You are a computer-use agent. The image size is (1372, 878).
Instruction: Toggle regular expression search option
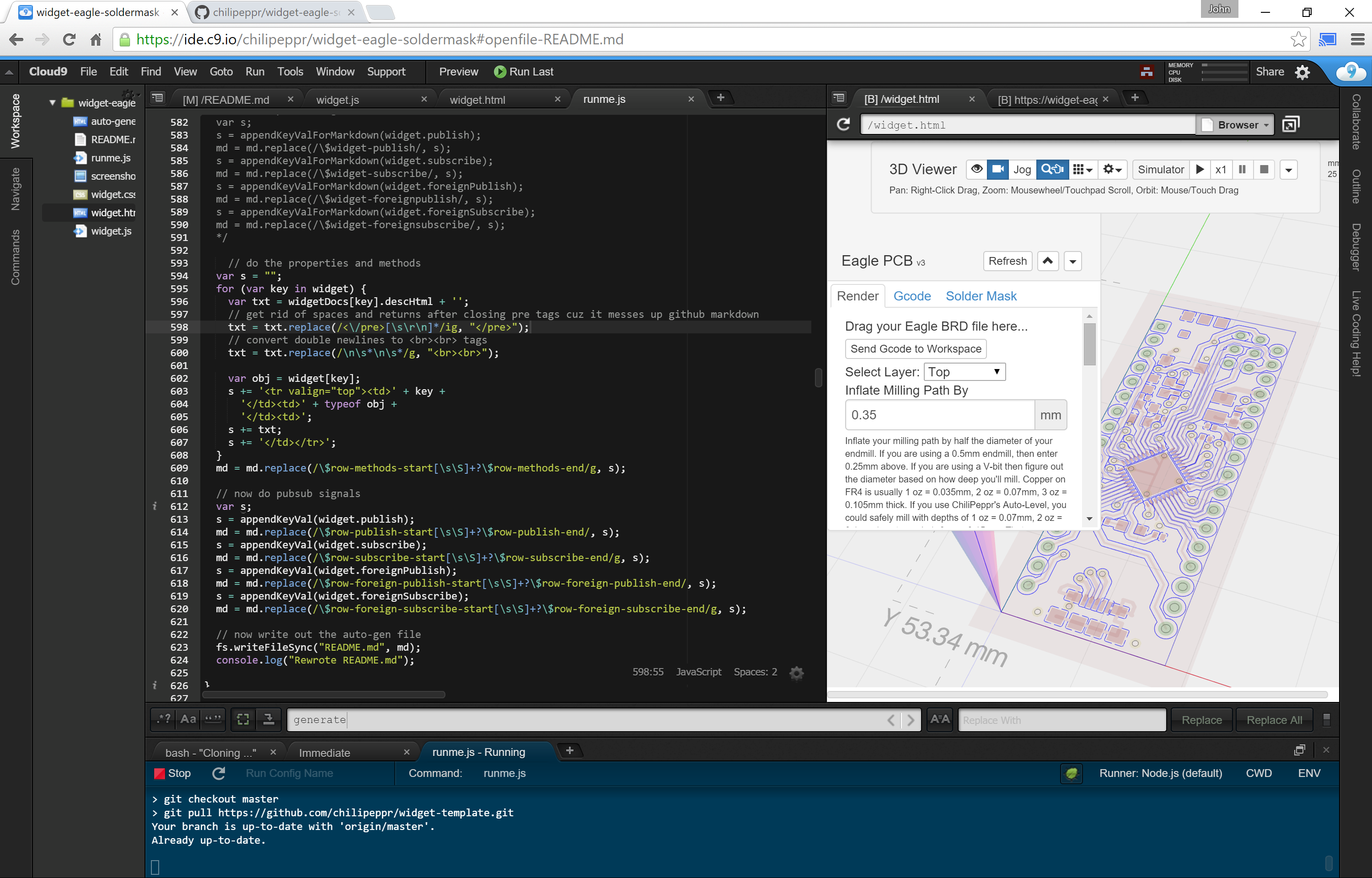(164, 719)
